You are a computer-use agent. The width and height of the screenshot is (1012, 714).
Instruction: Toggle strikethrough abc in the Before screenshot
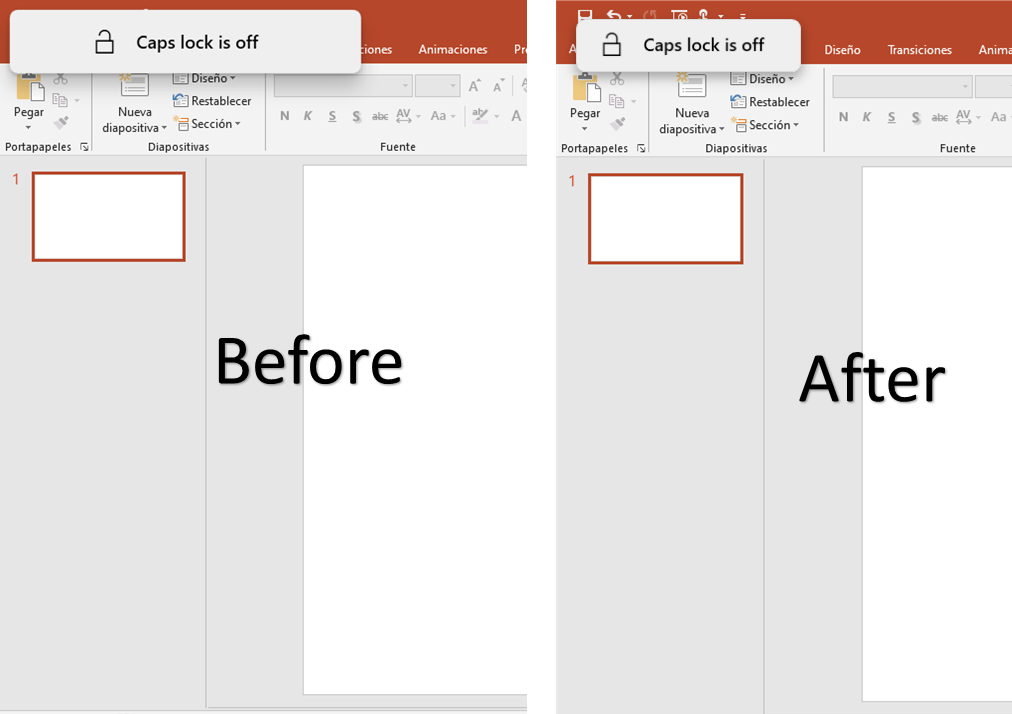click(380, 116)
